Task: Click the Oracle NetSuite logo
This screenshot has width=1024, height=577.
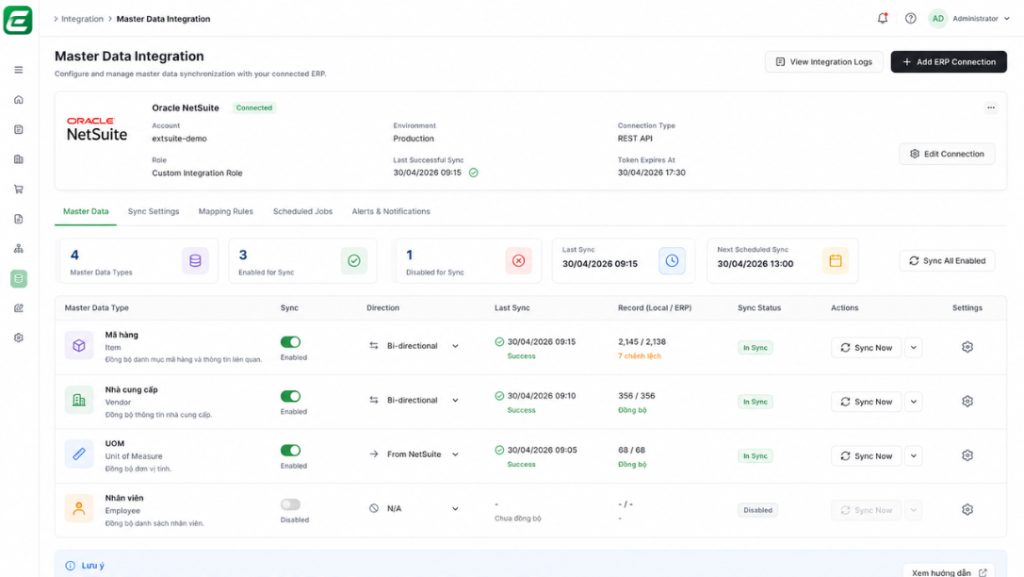Action: click(x=97, y=129)
